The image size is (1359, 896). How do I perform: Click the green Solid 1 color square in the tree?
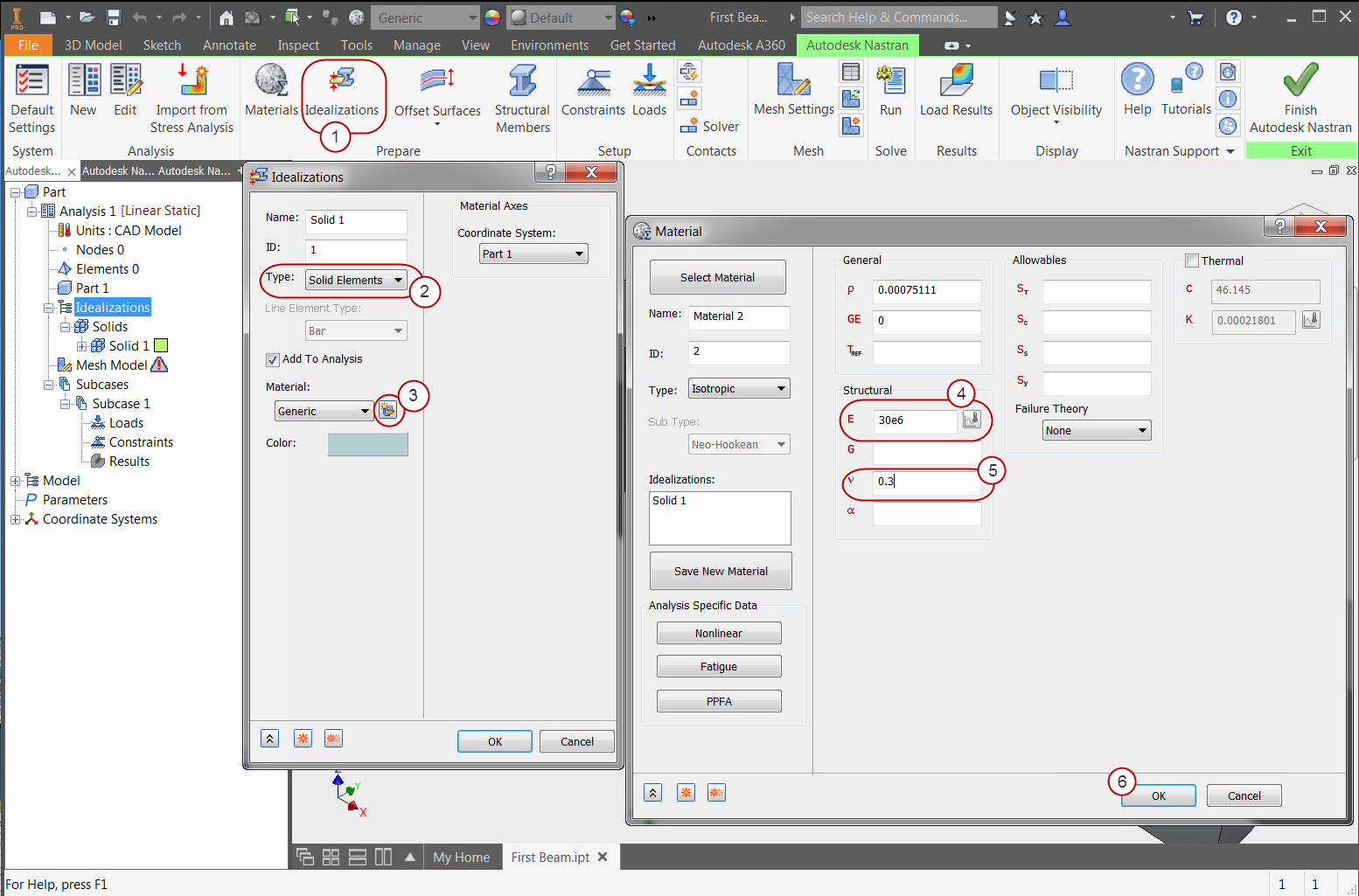(x=161, y=346)
